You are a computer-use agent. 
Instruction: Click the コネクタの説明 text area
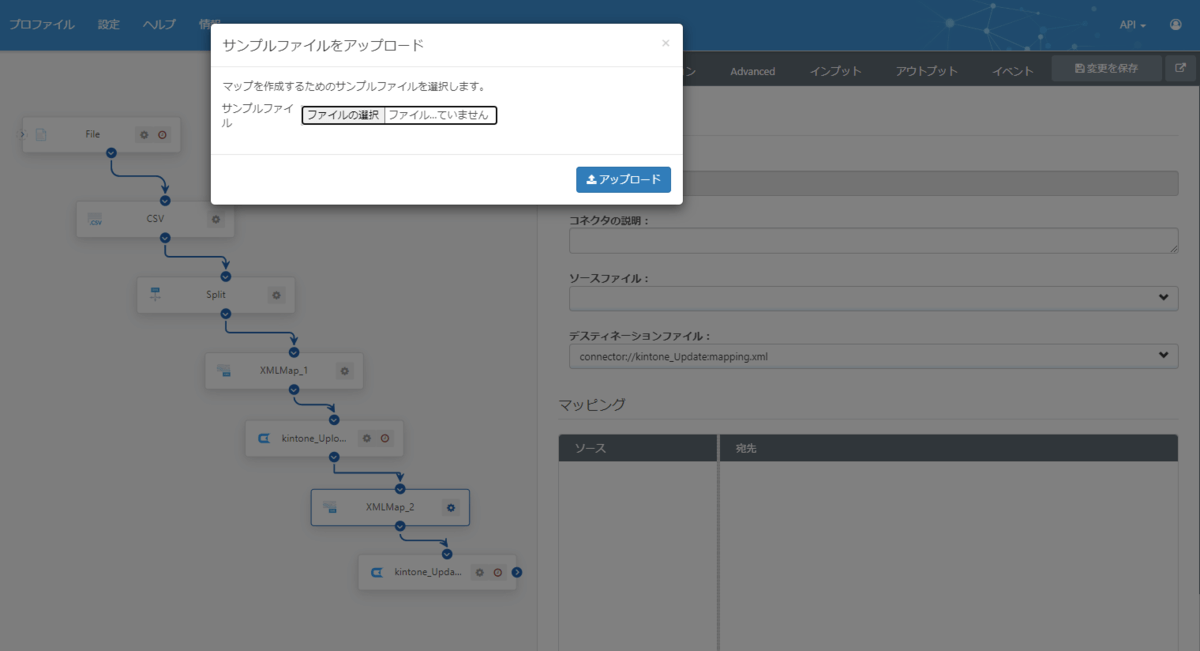[x=873, y=240]
